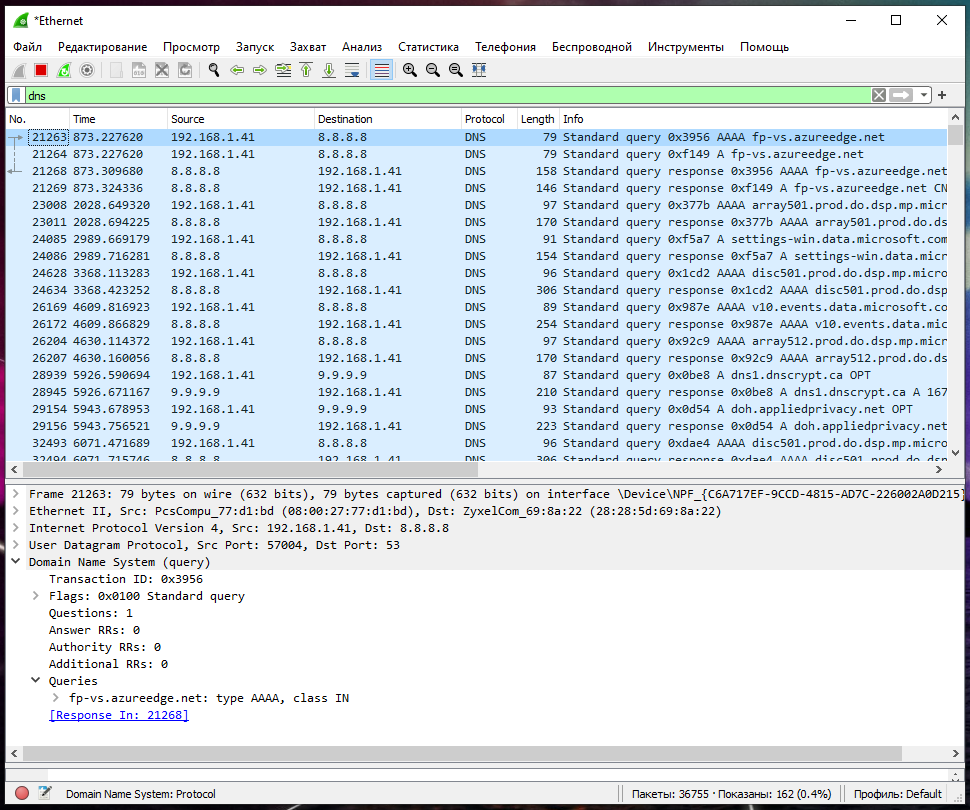
Task: Stop the running packet capture
Action: pos(41,70)
